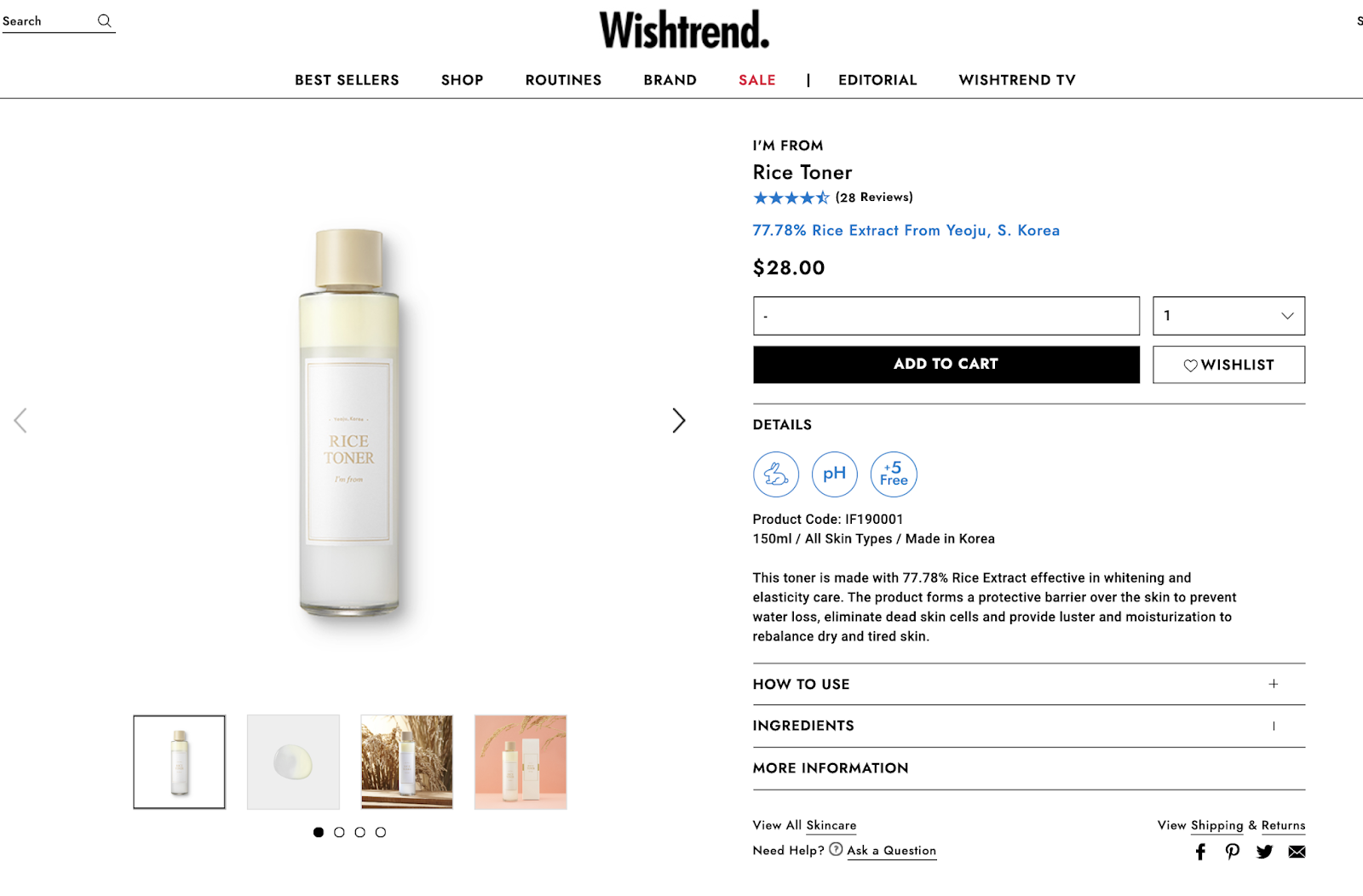Open the quantity dropdown showing 1
1363x896 pixels.
(1228, 316)
